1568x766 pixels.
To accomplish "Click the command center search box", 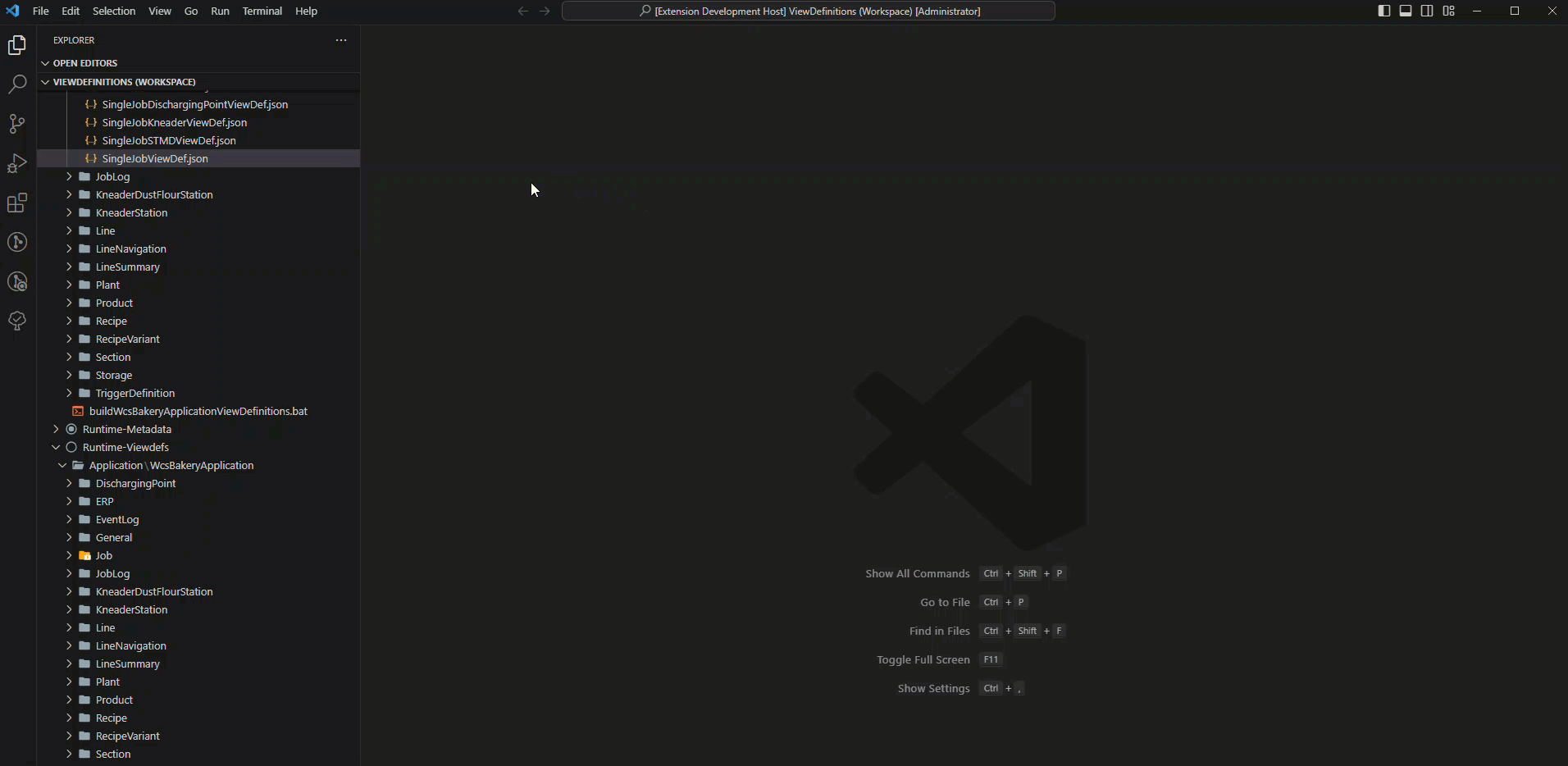I will pyautogui.click(x=809, y=11).
